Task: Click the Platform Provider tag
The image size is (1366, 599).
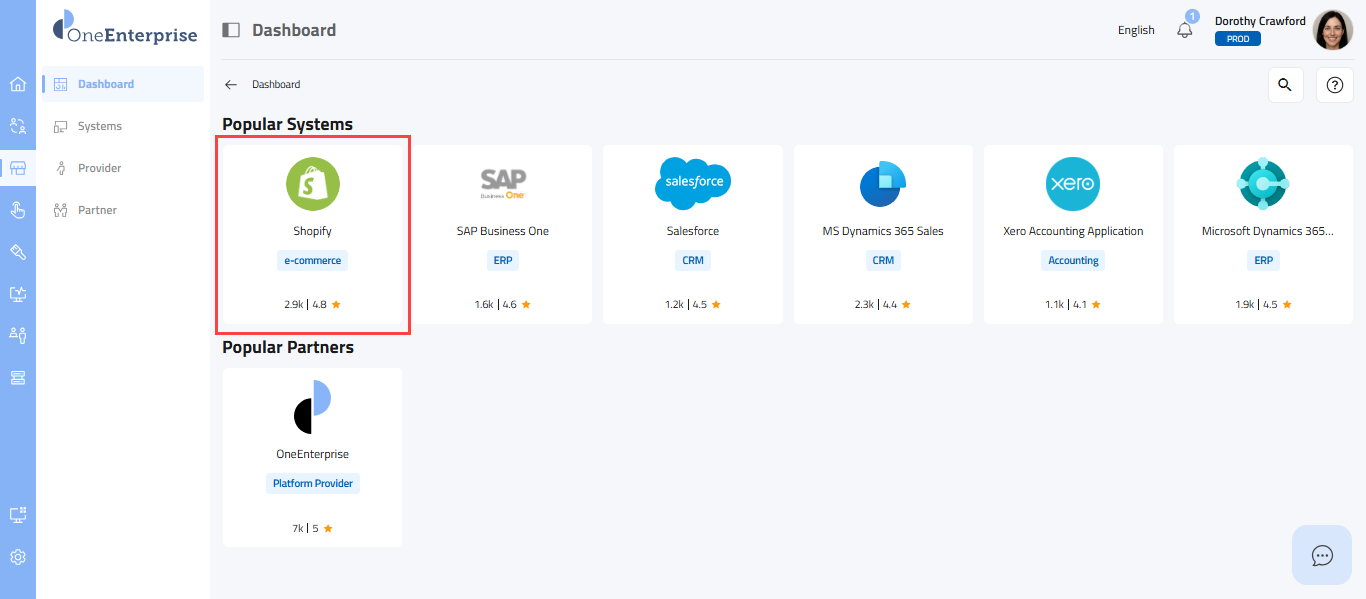Action: (x=313, y=483)
